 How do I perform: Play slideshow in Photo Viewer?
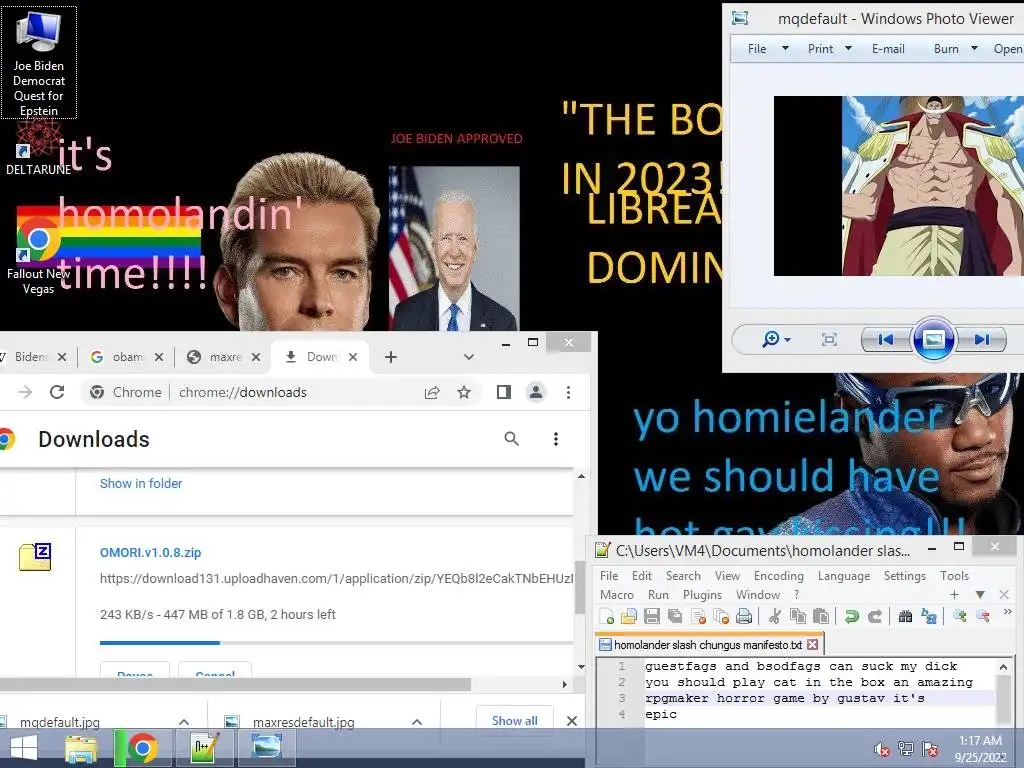tap(933, 339)
